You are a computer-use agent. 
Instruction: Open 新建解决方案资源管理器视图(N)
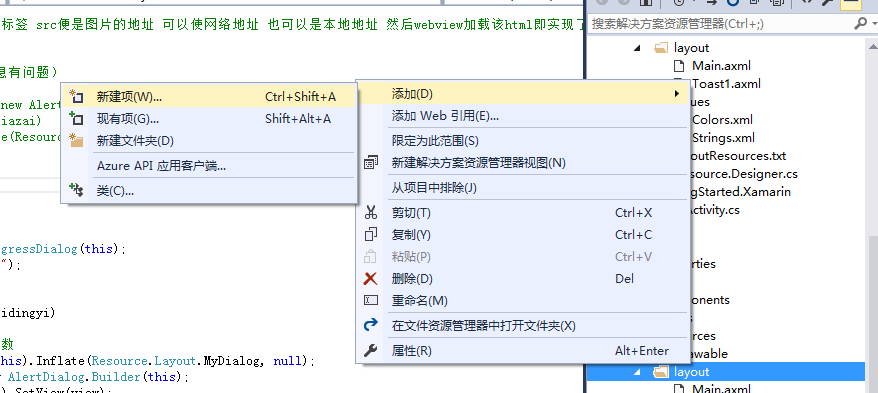[x=522, y=163]
